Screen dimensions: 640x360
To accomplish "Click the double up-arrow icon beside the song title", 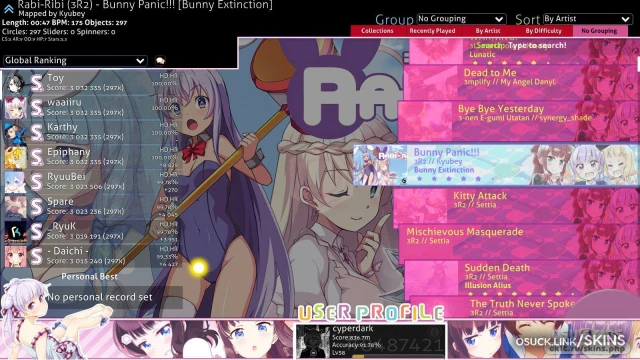I will (9, 8).
